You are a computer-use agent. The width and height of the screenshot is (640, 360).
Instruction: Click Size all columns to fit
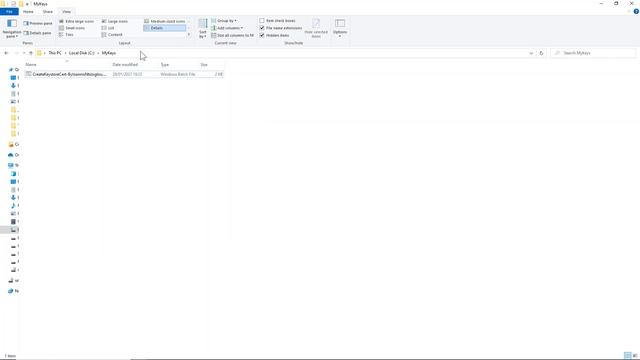[232, 35]
